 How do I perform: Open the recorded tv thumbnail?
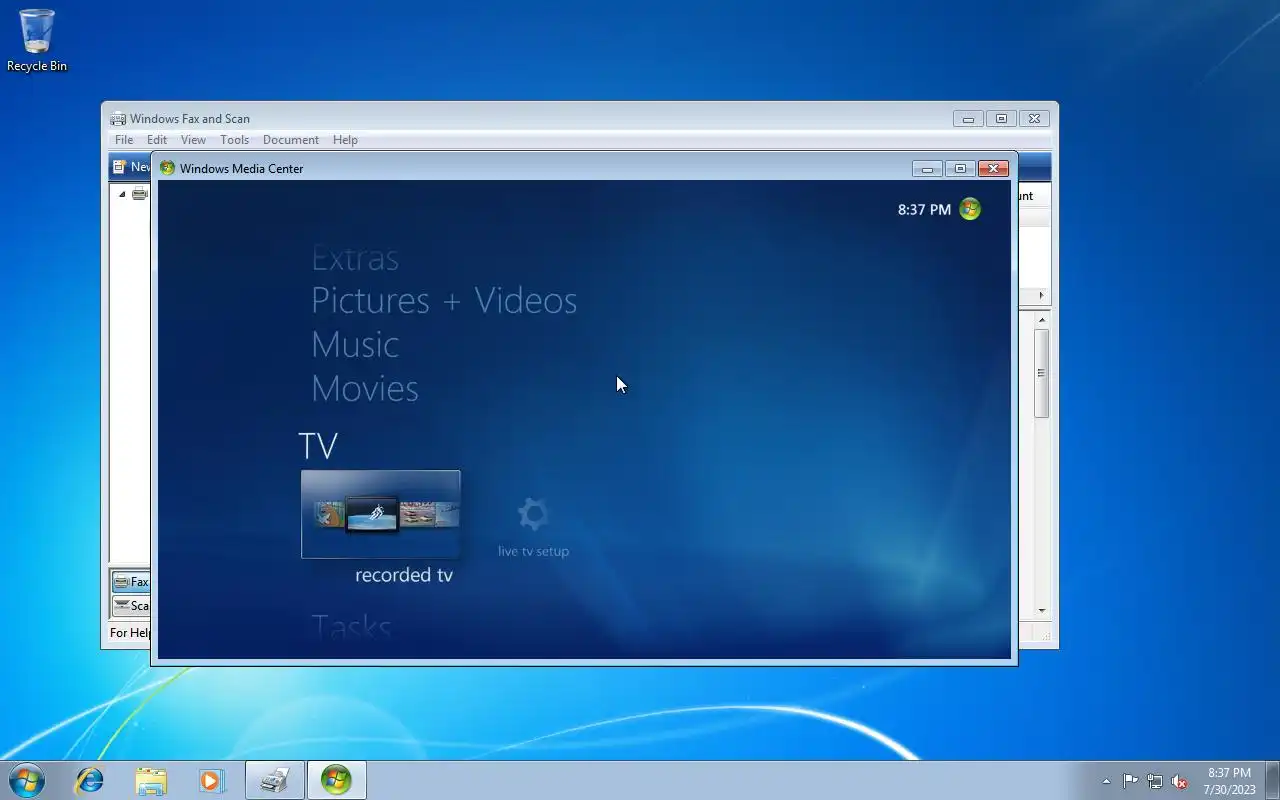(x=381, y=514)
